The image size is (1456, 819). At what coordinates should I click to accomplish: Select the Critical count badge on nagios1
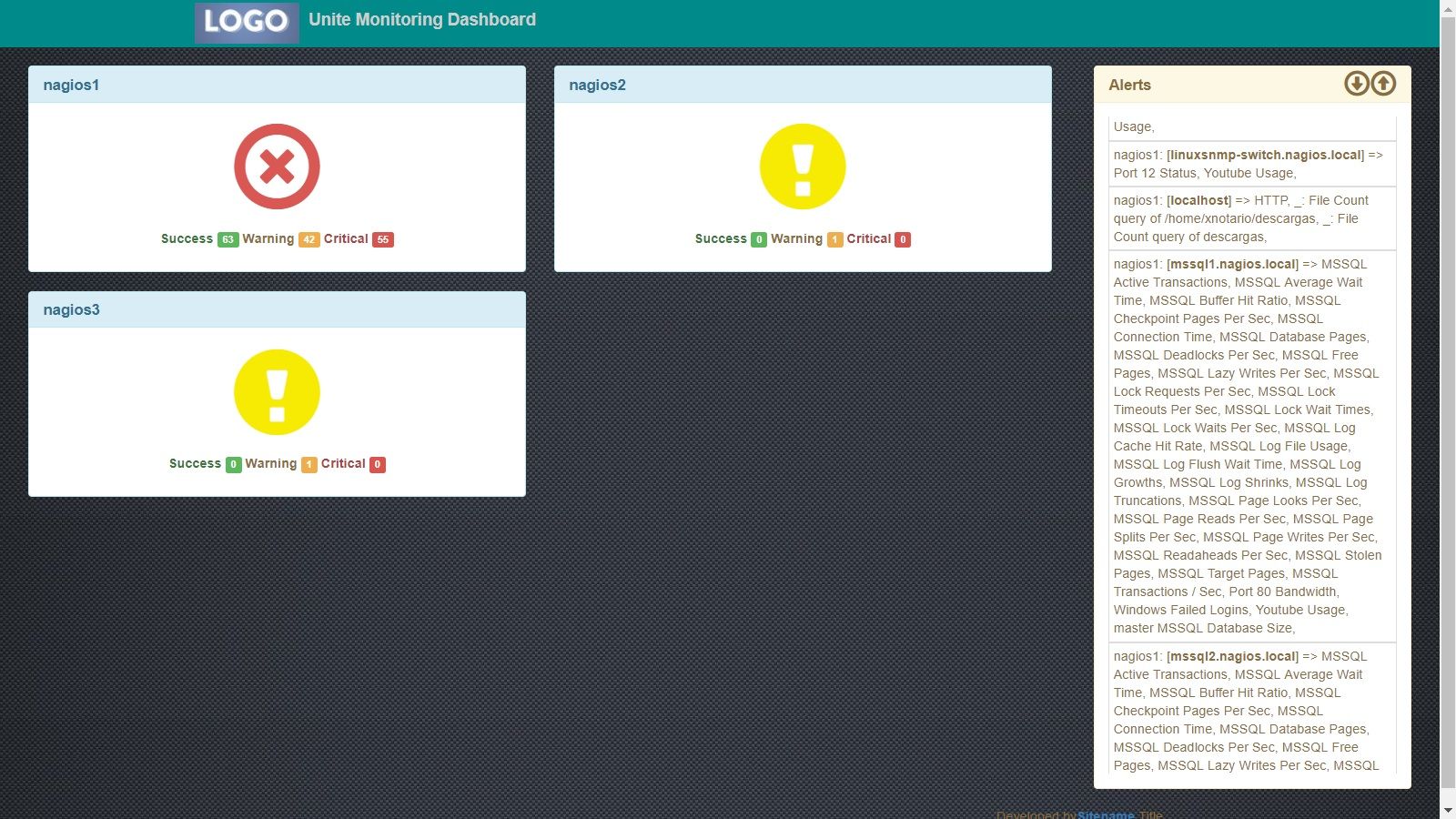(383, 239)
